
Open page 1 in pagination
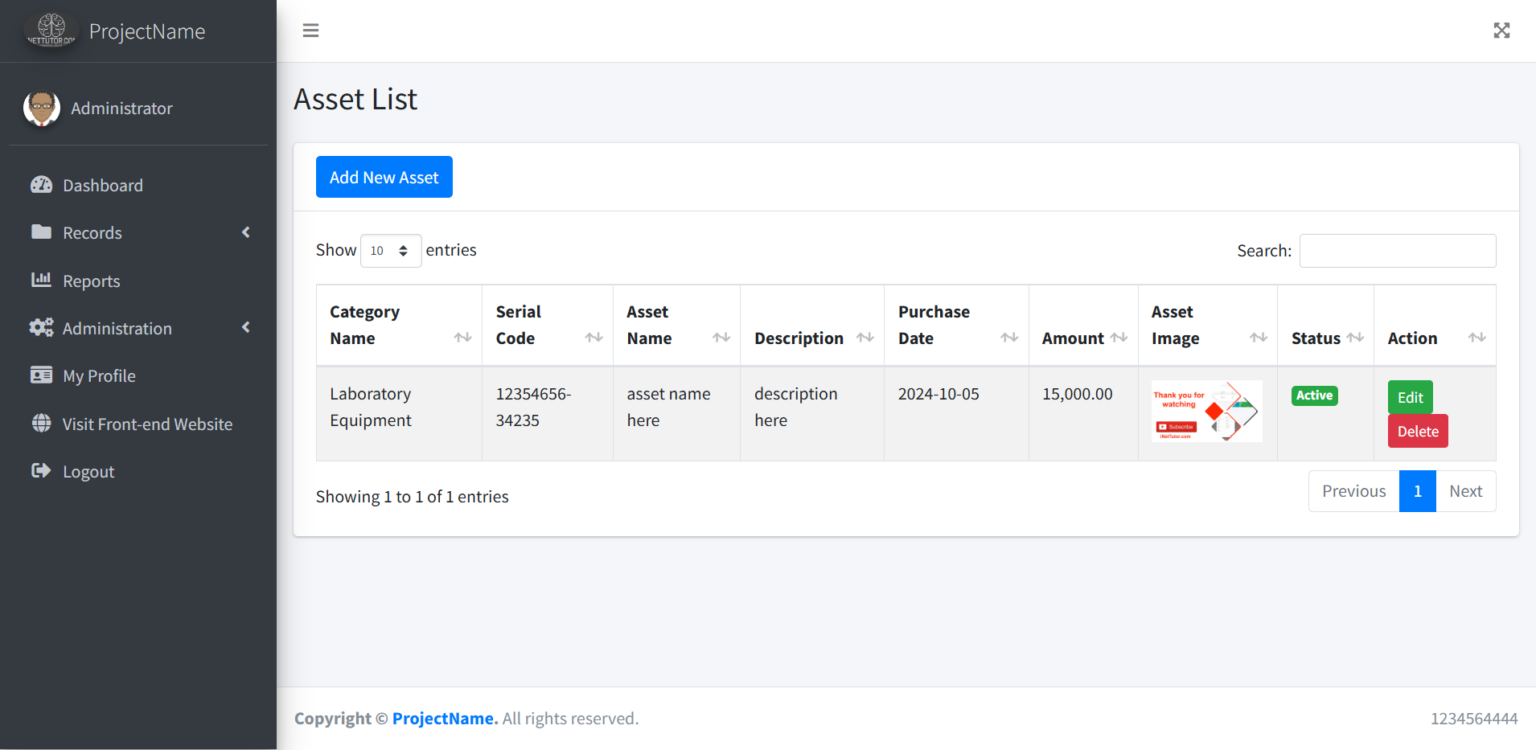coord(1417,491)
